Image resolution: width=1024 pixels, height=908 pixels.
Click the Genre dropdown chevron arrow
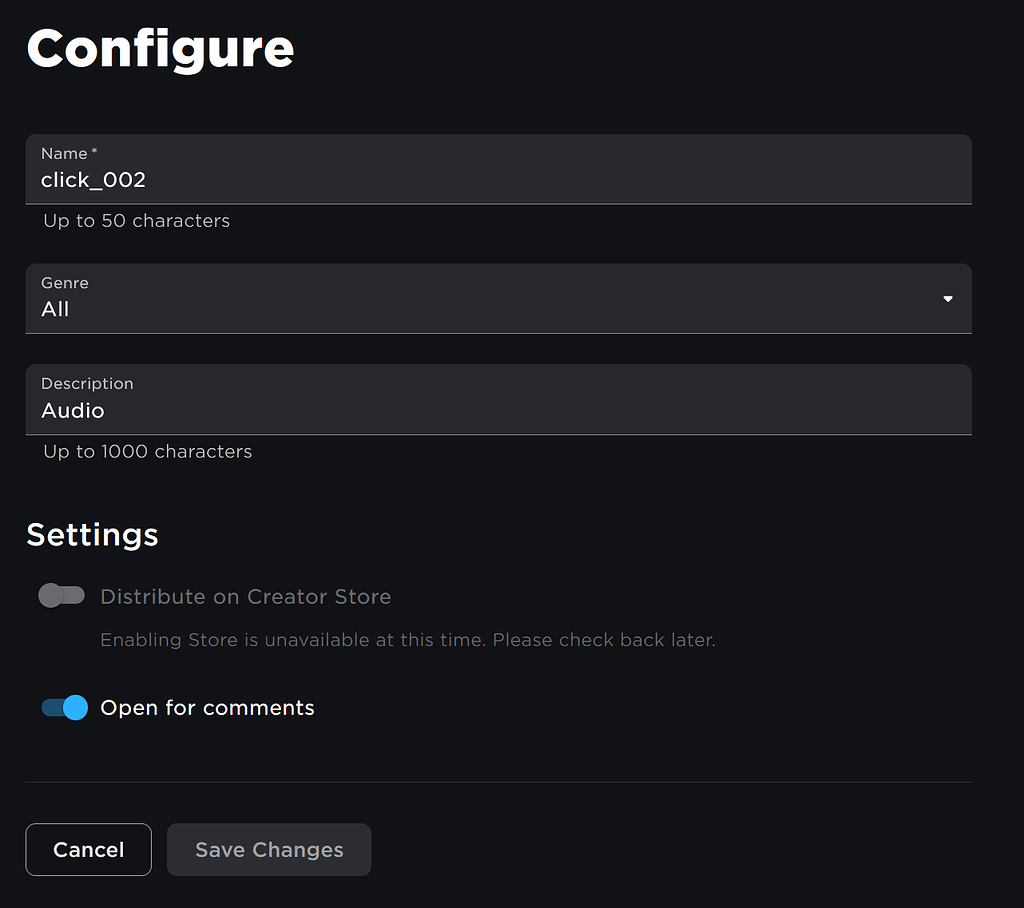tap(946, 298)
